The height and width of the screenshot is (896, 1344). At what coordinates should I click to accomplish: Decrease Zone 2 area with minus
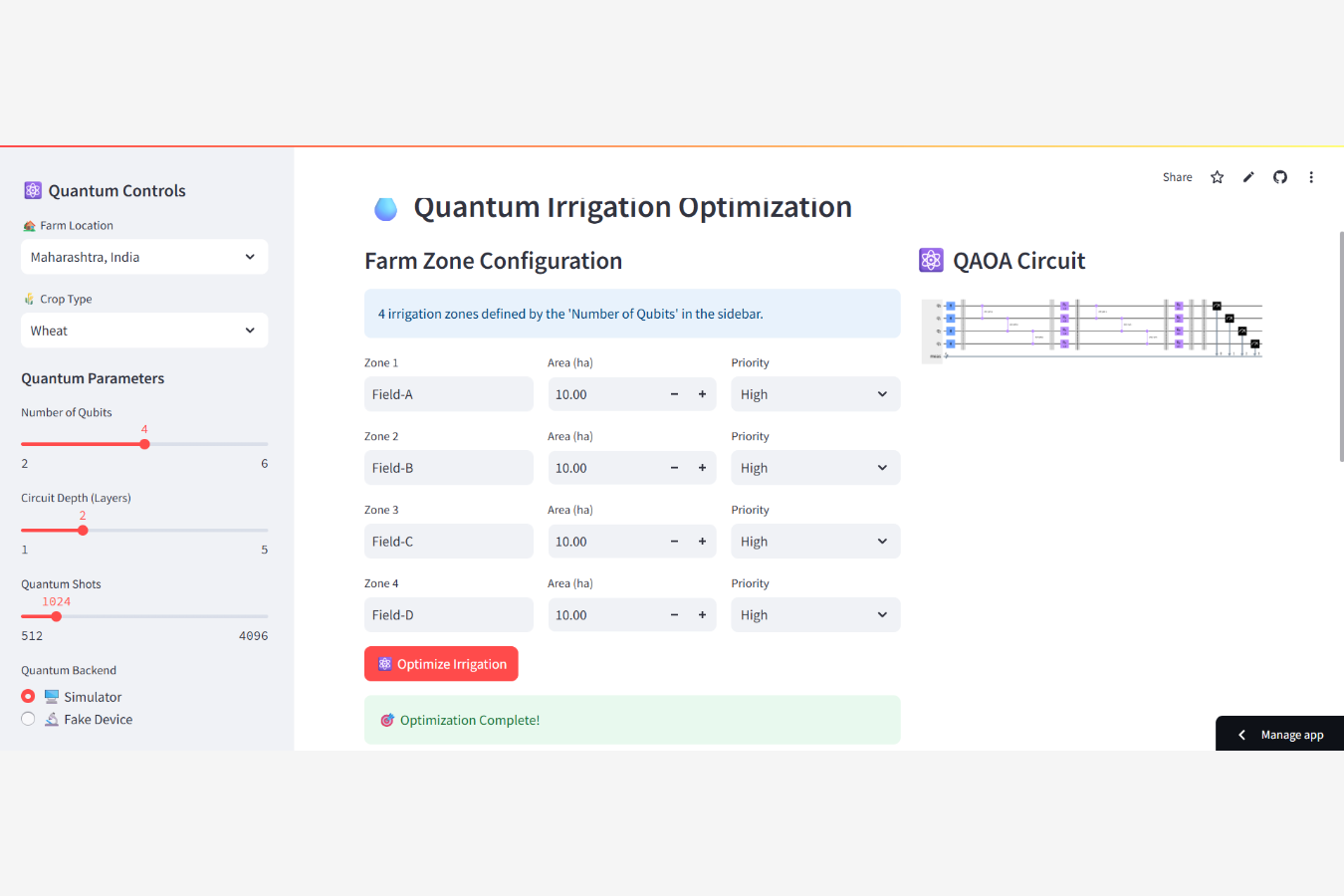point(674,468)
